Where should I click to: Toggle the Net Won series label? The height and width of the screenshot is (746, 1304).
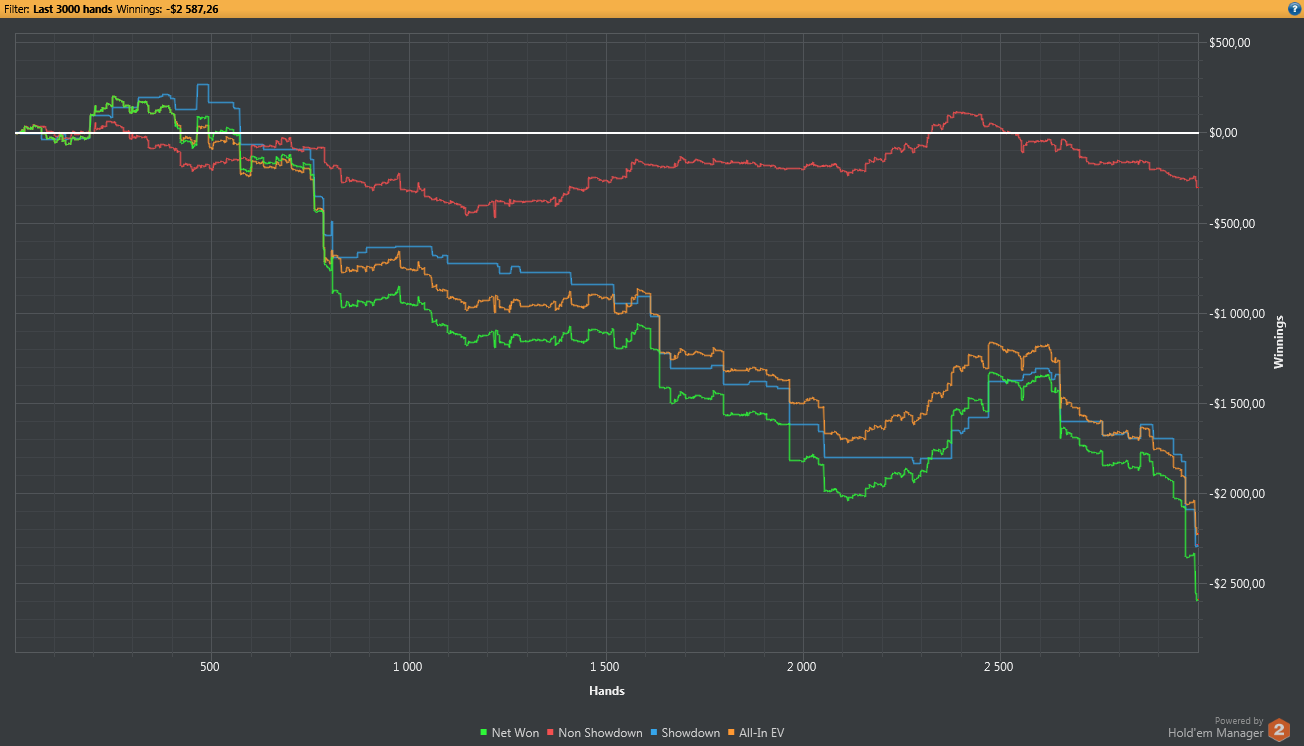tap(515, 733)
